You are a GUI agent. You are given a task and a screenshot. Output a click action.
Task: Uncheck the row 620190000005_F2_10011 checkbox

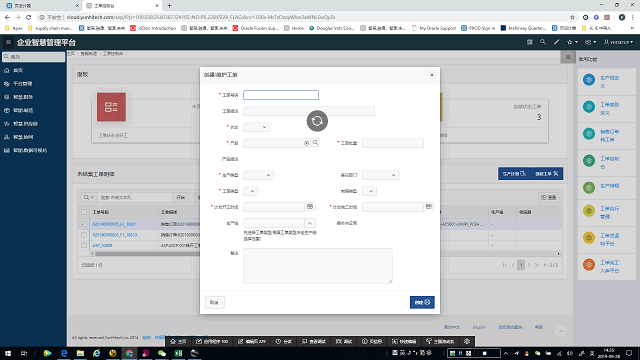click(84, 224)
